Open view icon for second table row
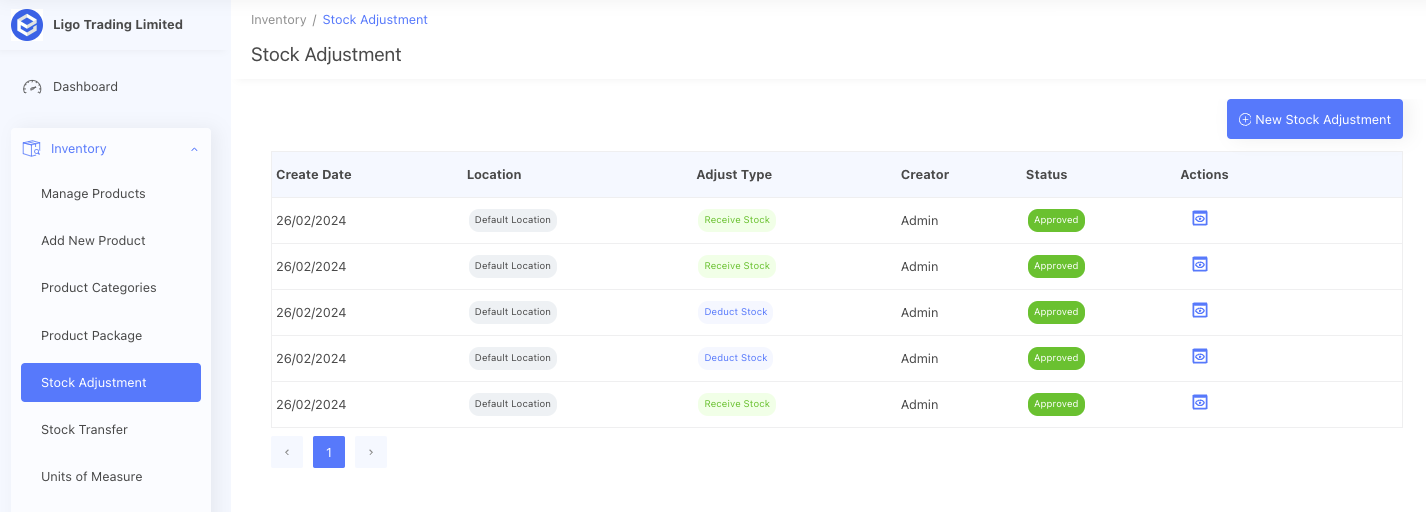This screenshot has height=512, width=1426. 1200,264
